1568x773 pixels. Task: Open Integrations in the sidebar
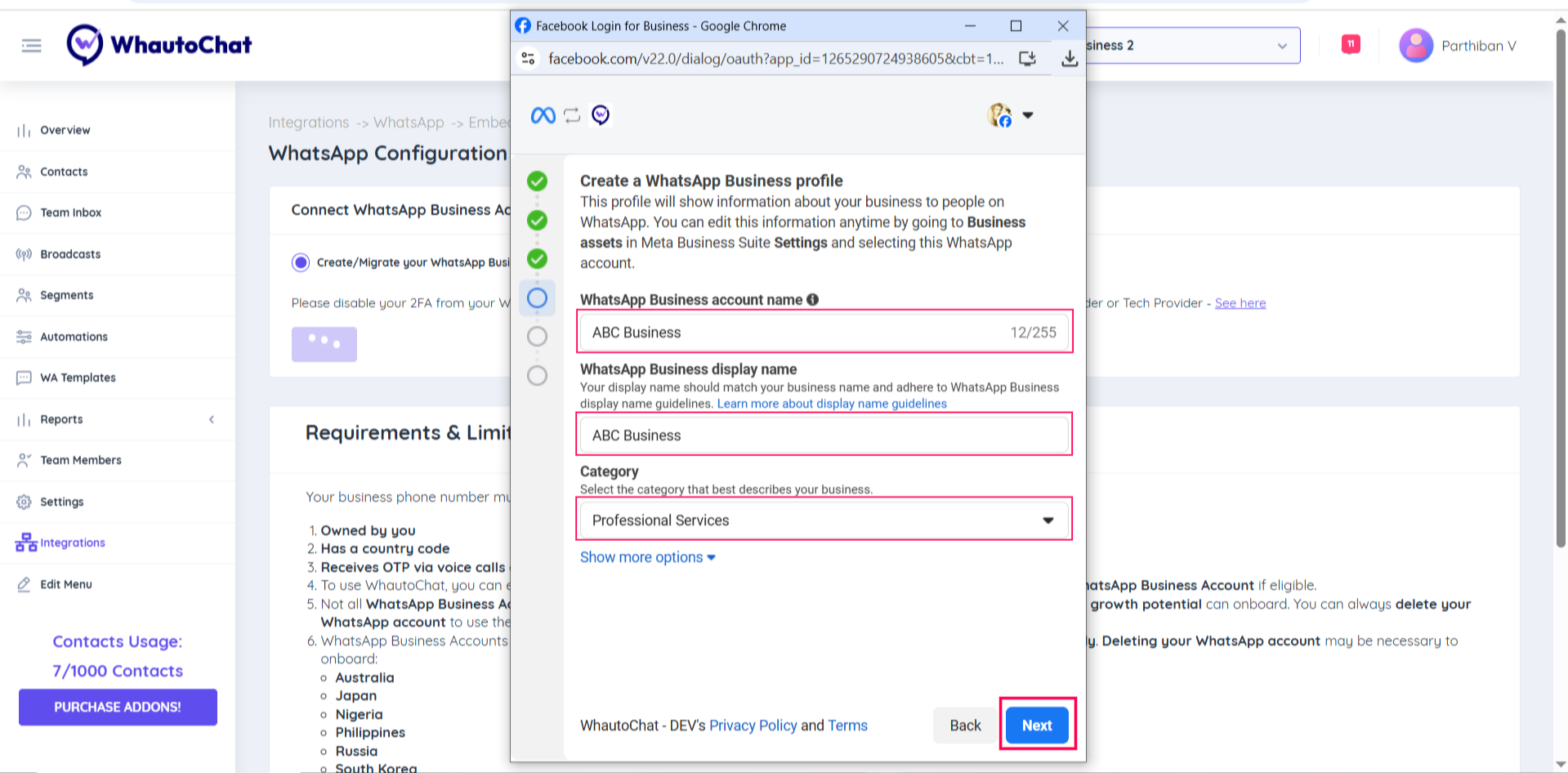73,543
